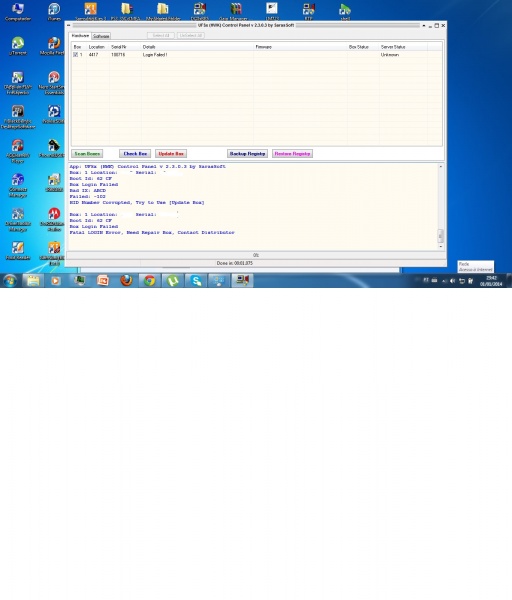Viewport: 512px width, 600px height.
Task: Click the Scan Boxes button
Action: pyautogui.click(x=87, y=153)
